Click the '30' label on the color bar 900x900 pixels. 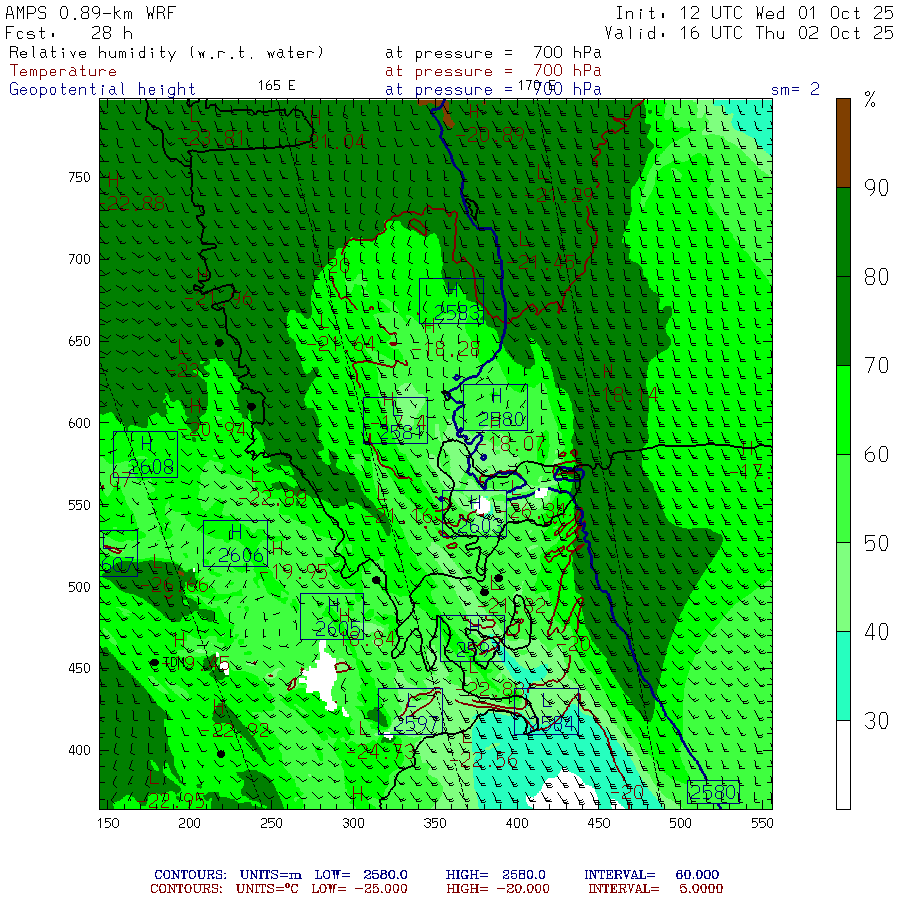point(876,720)
